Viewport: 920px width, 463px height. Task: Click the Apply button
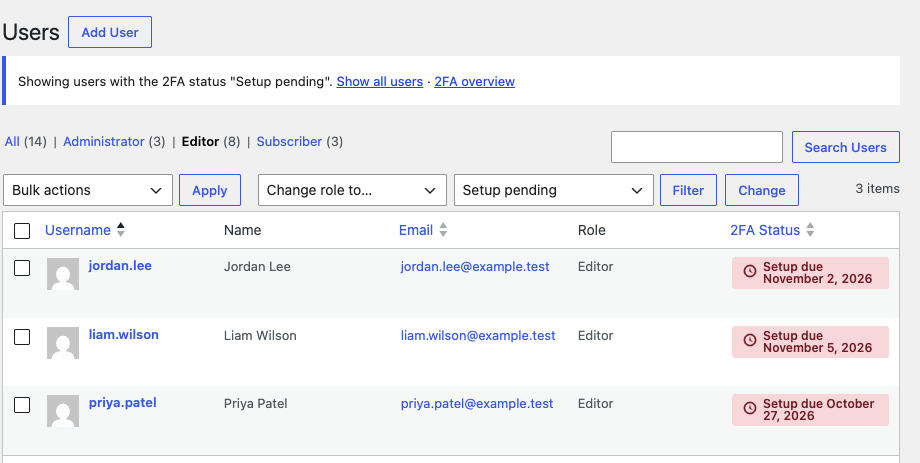pos(210,190)
